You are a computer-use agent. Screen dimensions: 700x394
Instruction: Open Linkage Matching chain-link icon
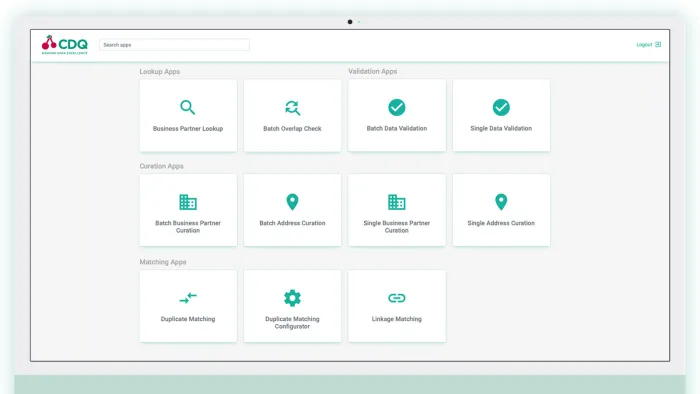tap(396, 298)
